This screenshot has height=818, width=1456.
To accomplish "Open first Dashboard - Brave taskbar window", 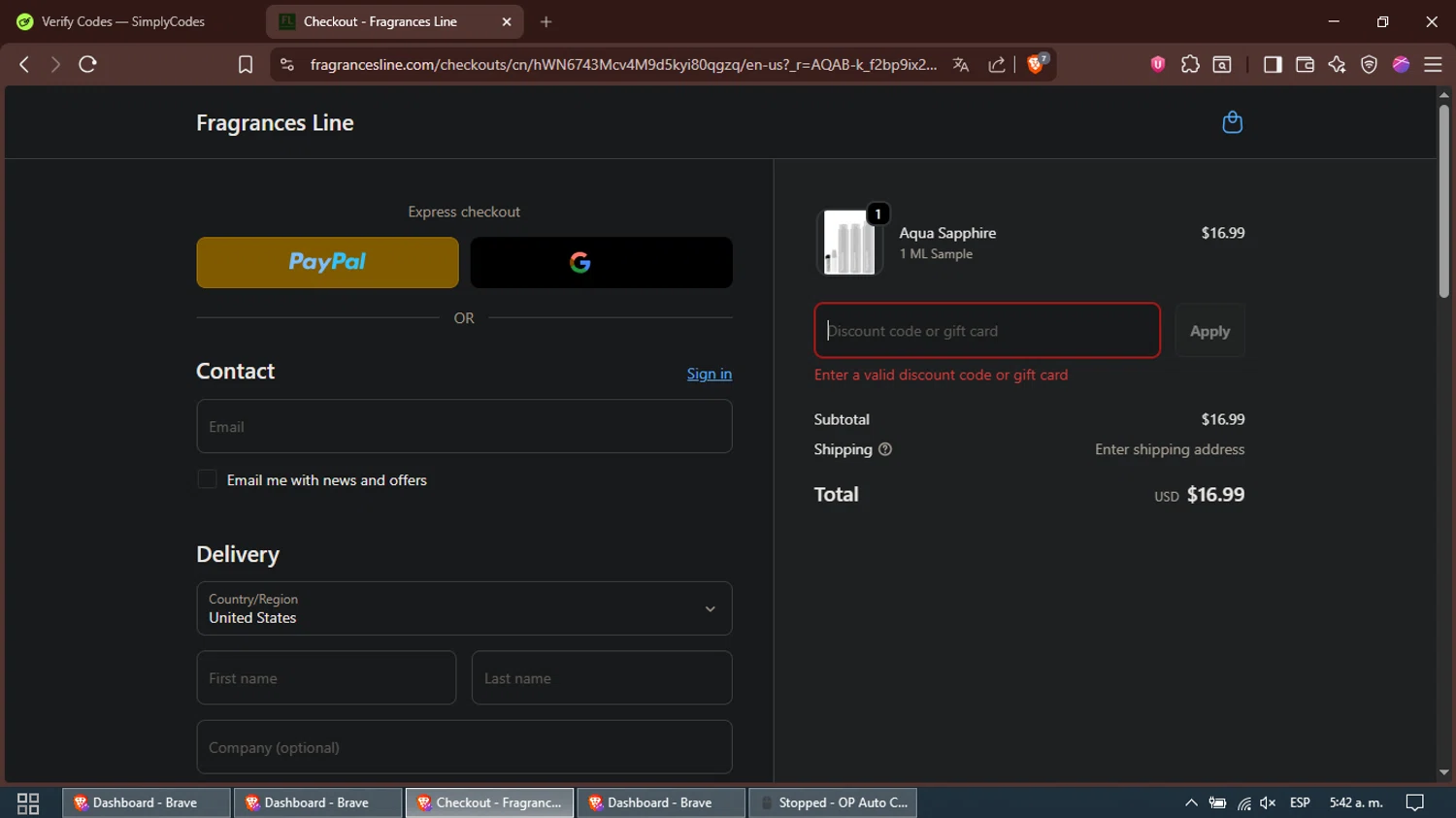I will click(147, 802).
